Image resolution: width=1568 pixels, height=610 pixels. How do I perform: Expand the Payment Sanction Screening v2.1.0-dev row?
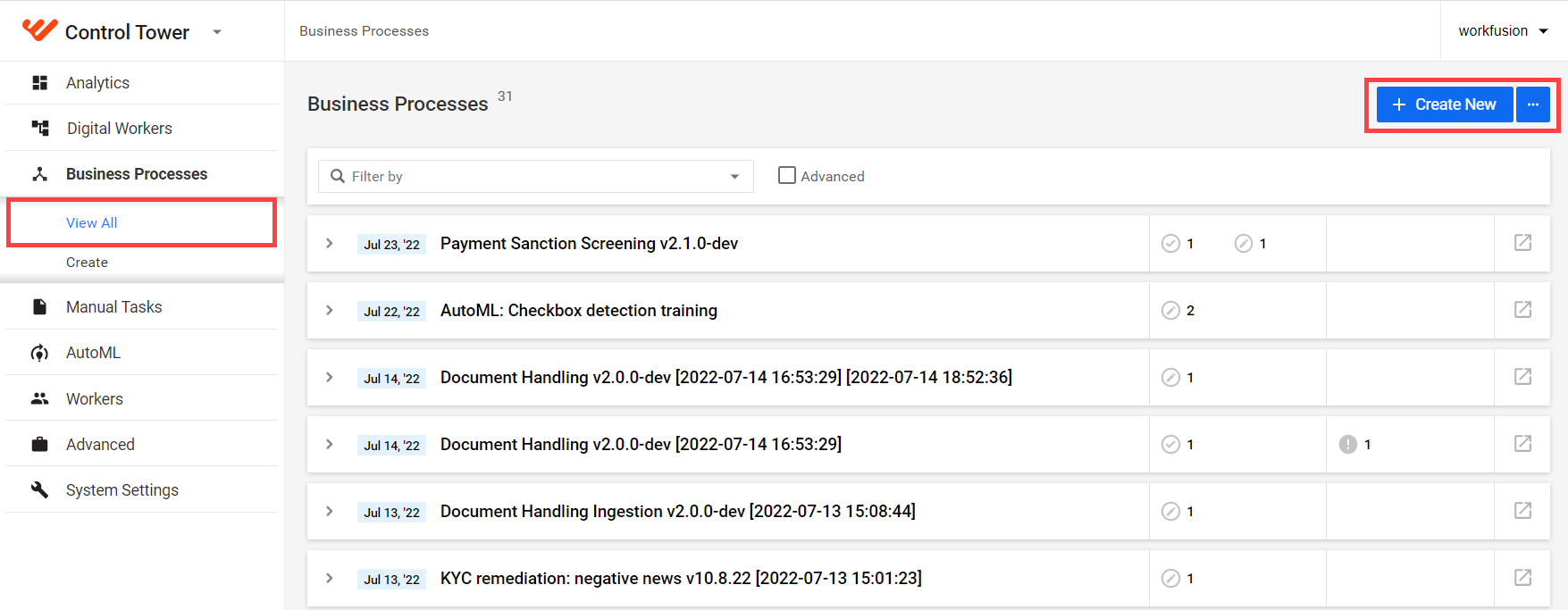point(330,243)
